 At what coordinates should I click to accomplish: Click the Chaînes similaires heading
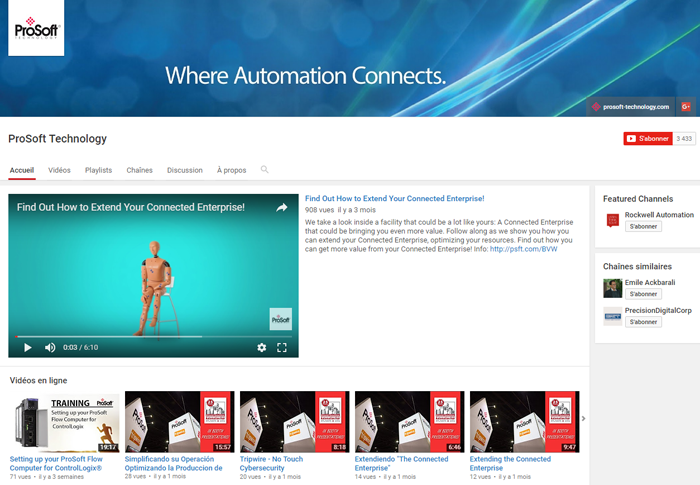coord(637,266)
